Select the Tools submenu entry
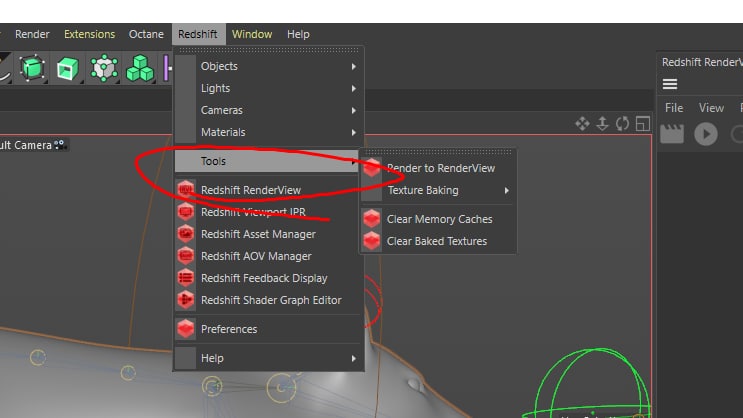This screenshot has height=418, width=743. (x=267, y=161)
